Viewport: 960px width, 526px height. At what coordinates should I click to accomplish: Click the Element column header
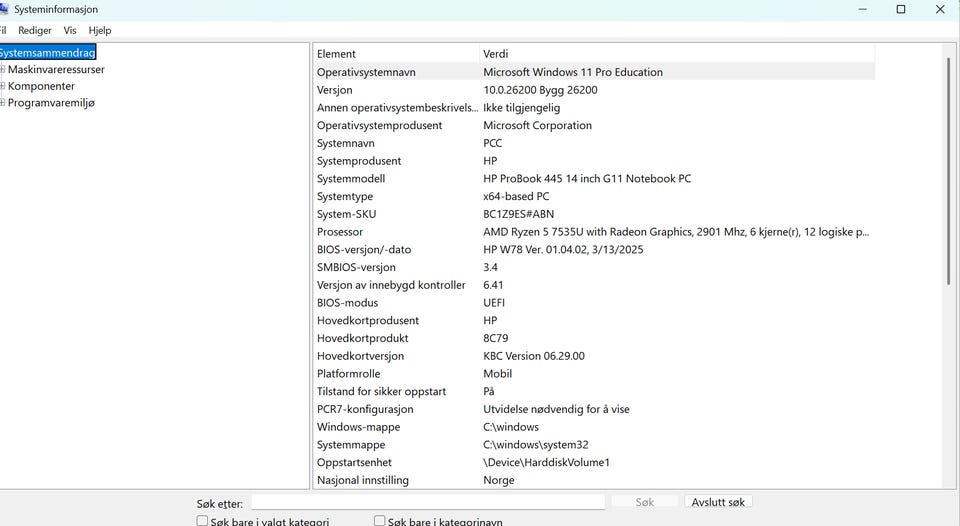[x=396, y=54]
